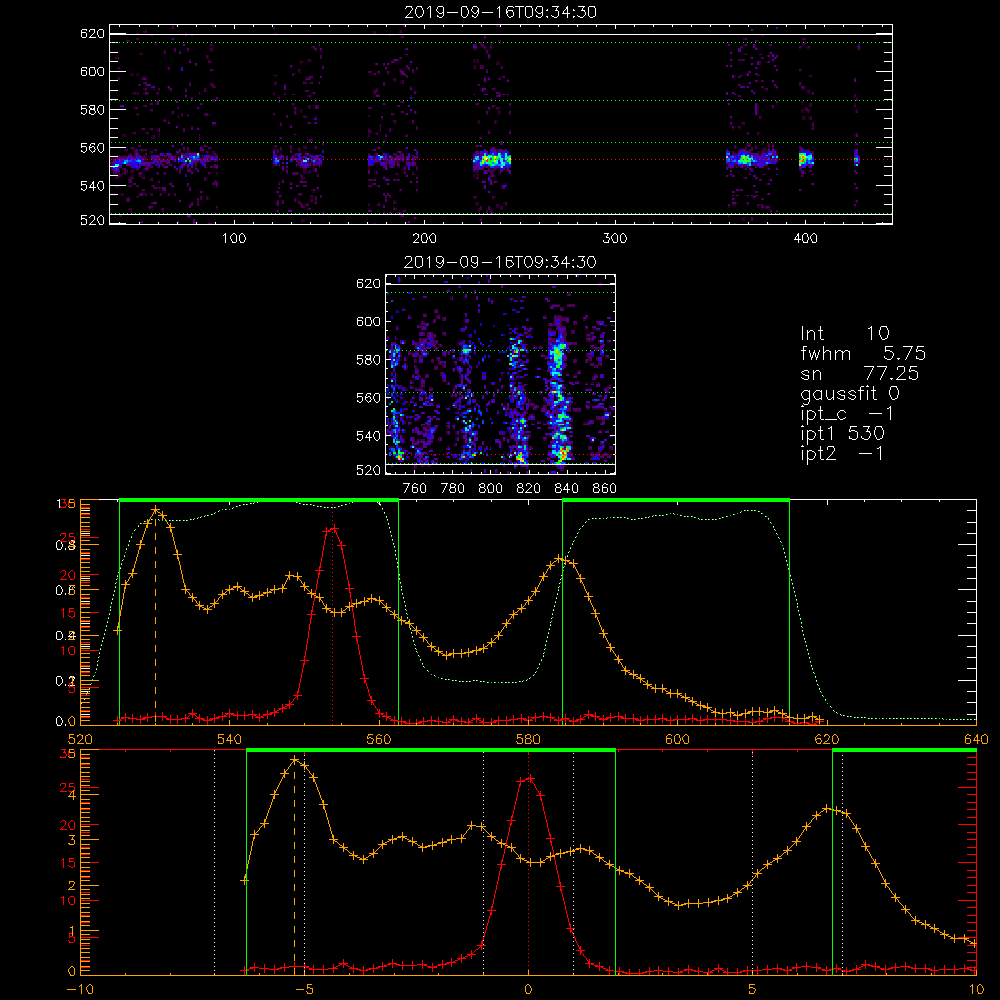Click the long green bar atop the bottom plot

pos(430,751)
